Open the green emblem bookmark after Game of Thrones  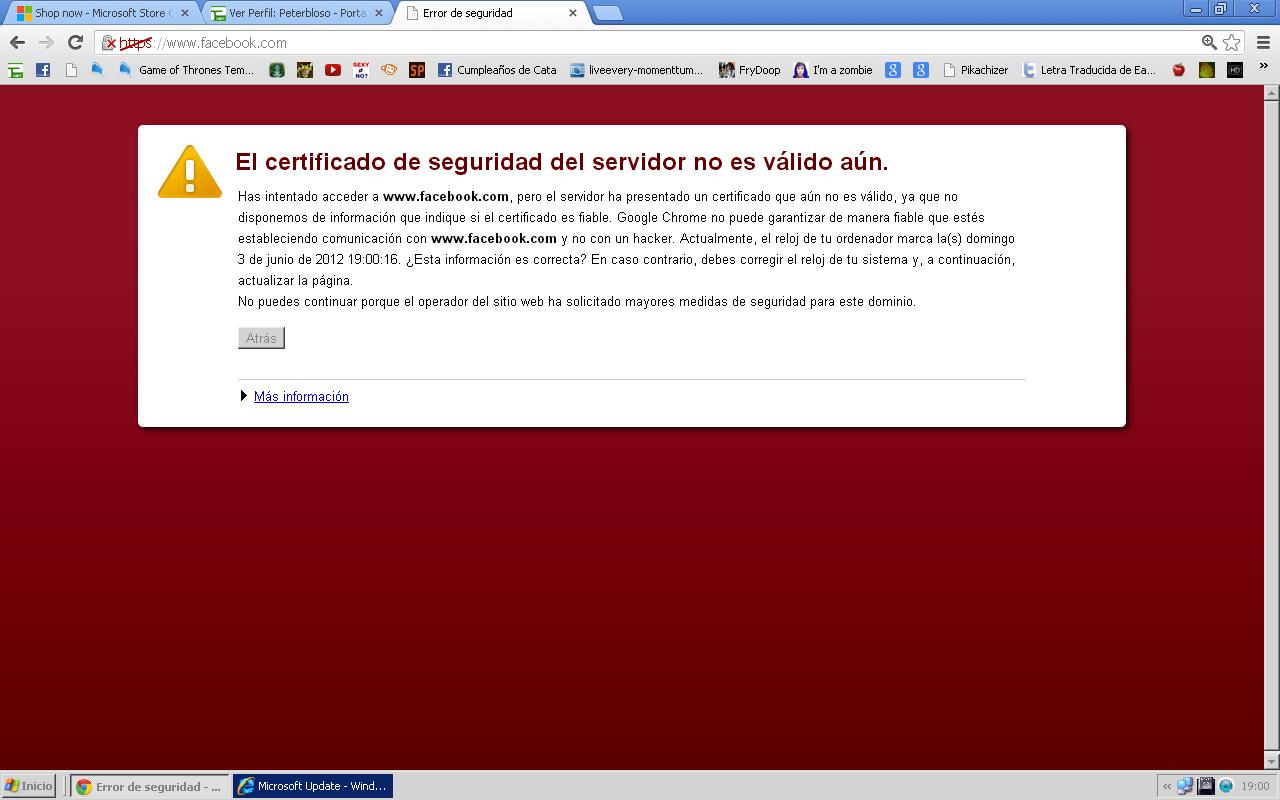[x=277, y=70]
